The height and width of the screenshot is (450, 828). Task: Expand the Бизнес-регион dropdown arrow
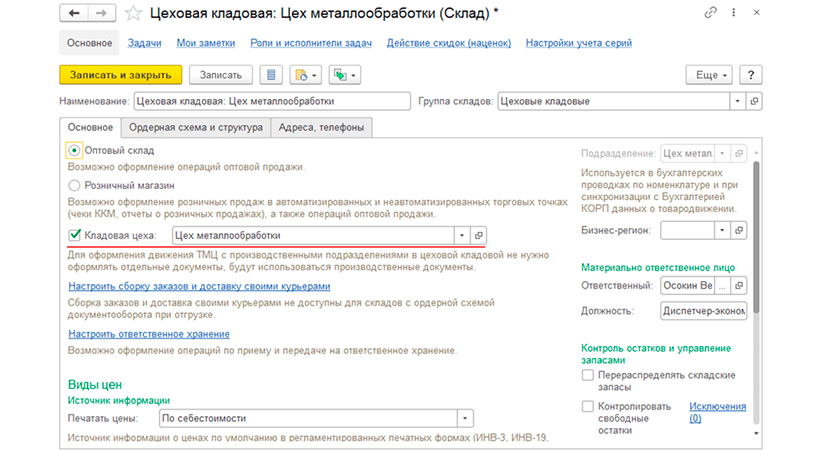click(x=722, y=230)
